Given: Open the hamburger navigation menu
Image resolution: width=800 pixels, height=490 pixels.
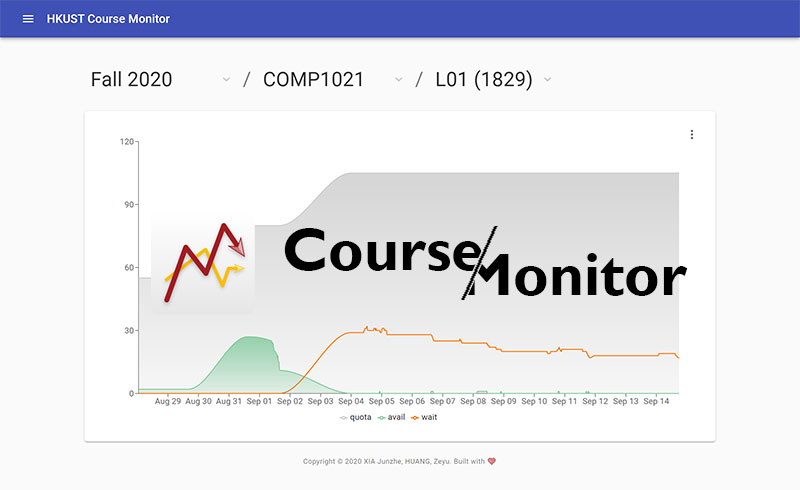Looking at the screenshot, I should tap(28, 19).
